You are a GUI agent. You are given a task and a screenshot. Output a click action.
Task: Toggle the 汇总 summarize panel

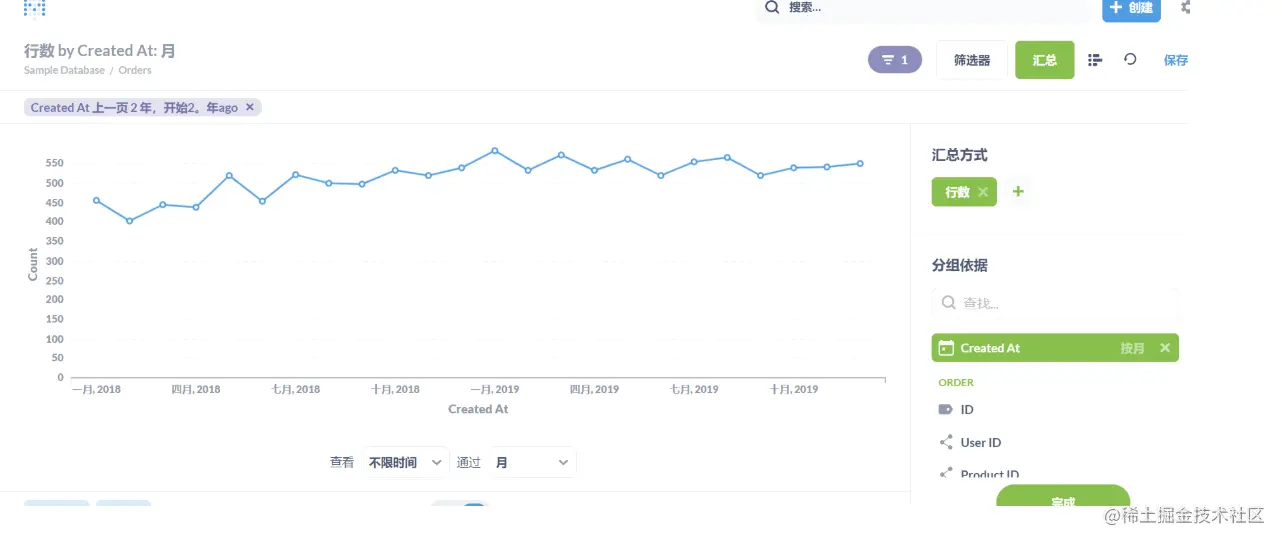[x=1044, y=60]
